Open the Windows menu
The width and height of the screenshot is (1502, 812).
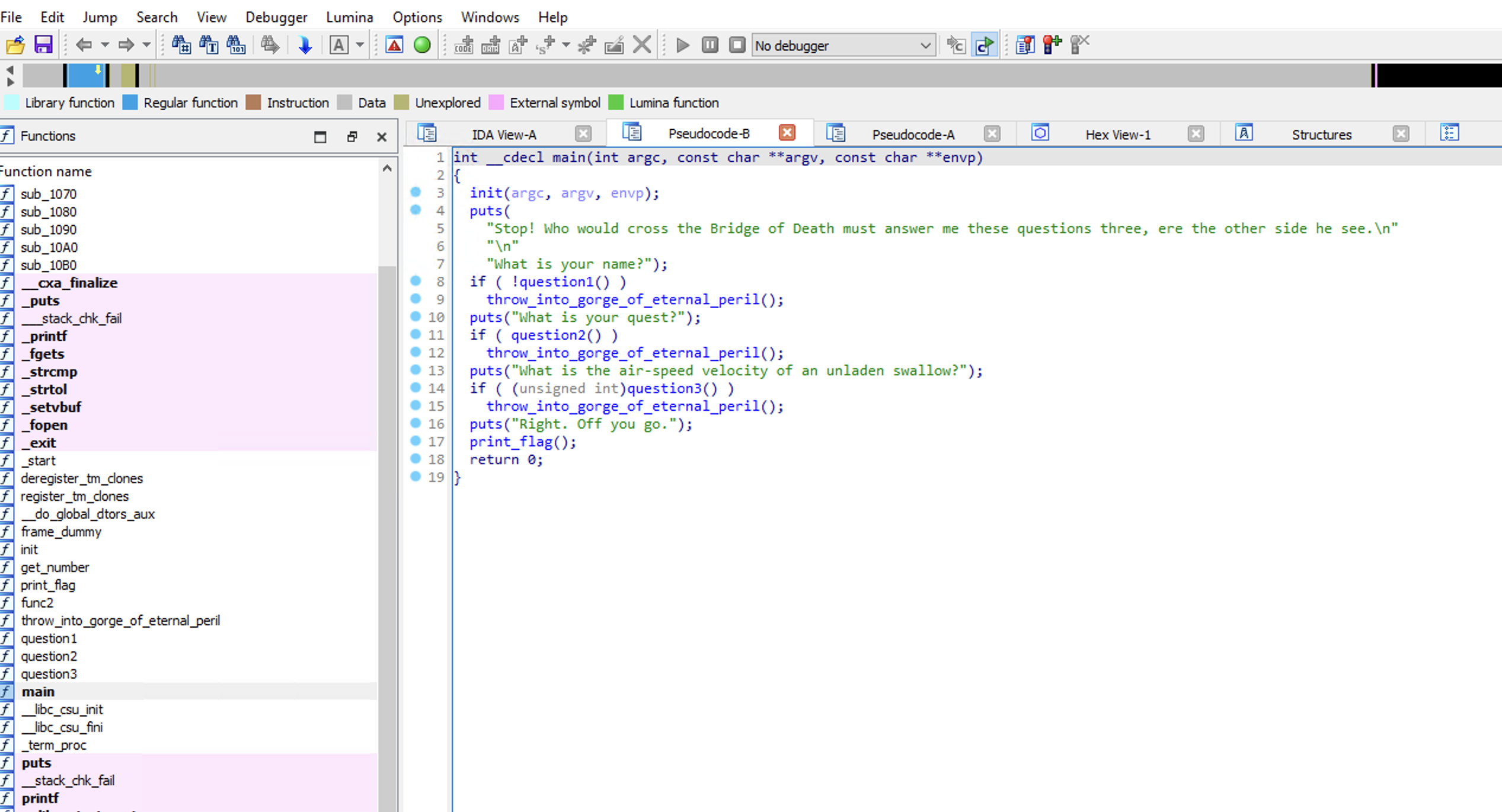pyautogui.click(x=490, y=17)
